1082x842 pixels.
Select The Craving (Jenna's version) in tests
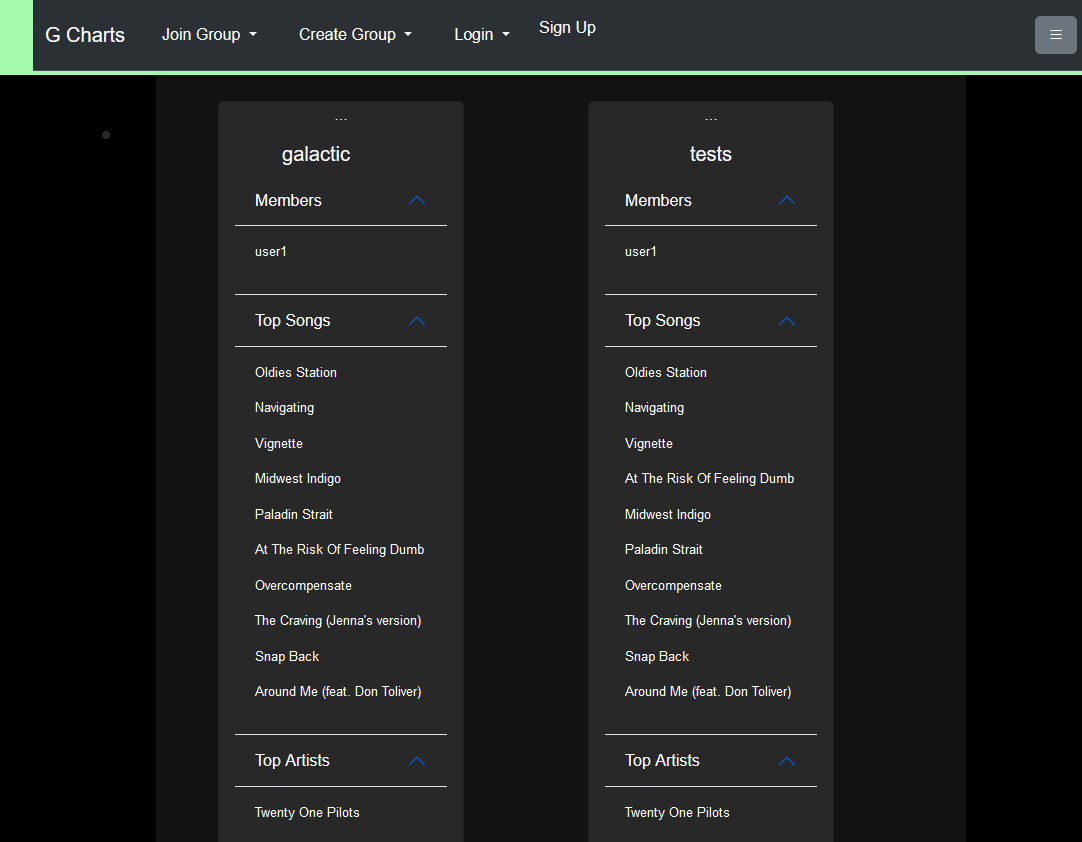[x=708, y=621]
